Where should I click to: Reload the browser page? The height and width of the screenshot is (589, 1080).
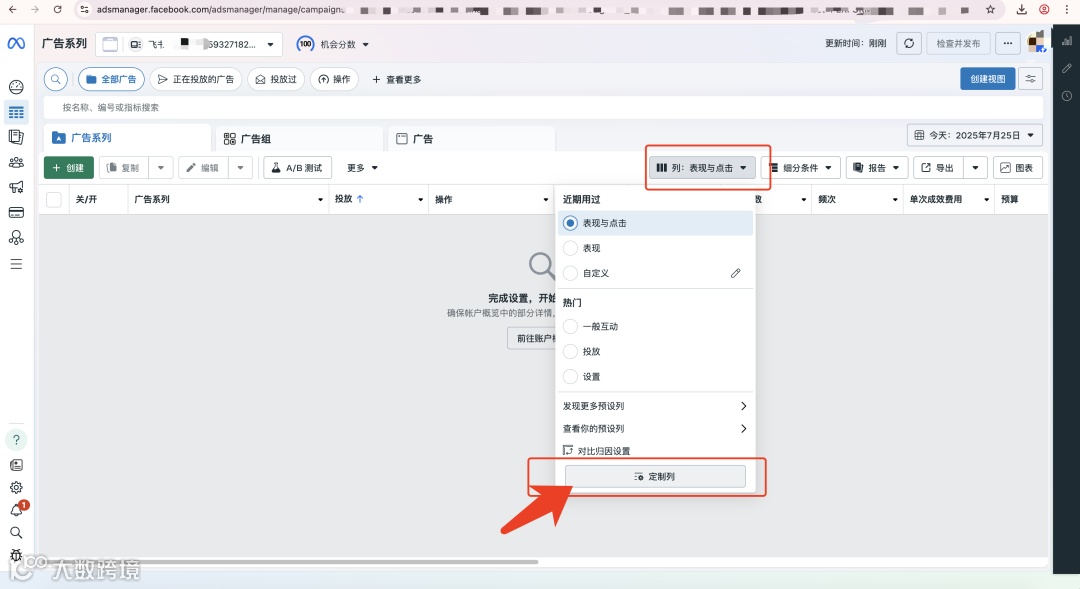click(57, 10)
